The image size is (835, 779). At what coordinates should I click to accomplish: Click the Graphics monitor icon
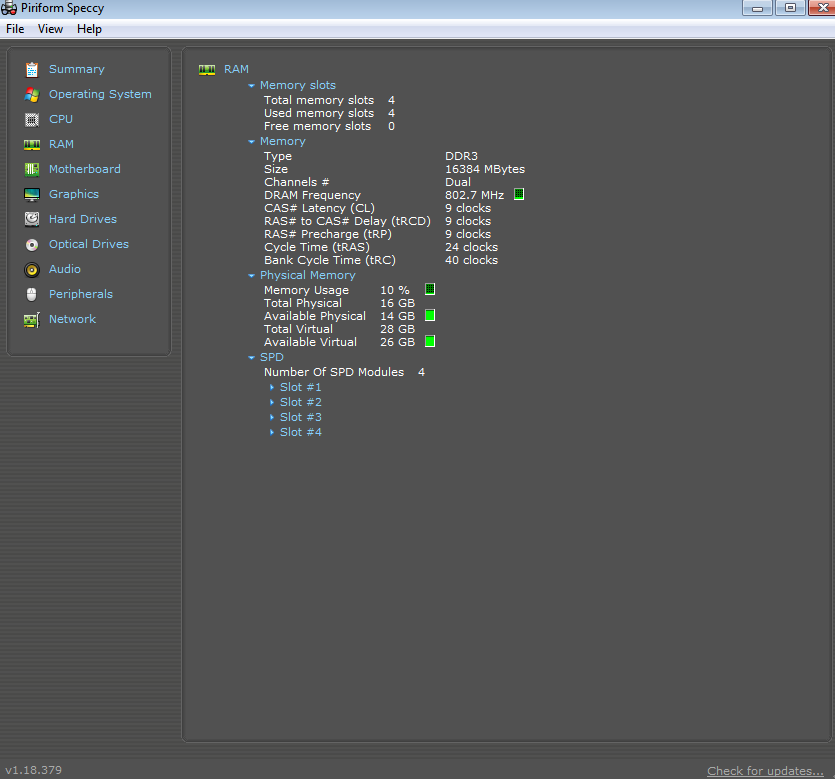click(x=32, y=195)
